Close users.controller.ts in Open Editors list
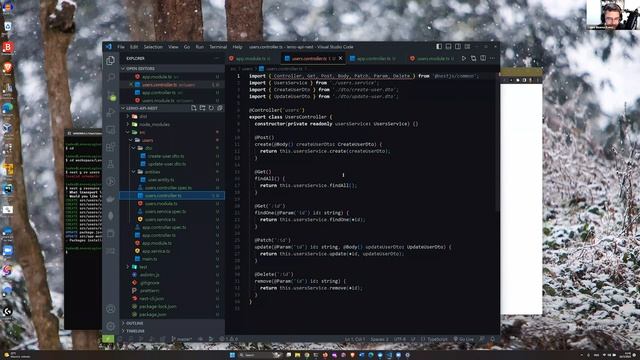 point(131,85)
